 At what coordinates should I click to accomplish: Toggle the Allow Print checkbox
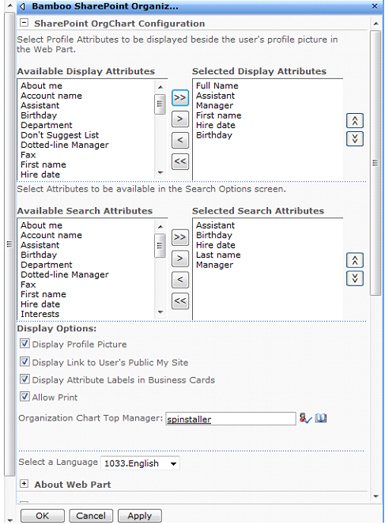[24, 396]
